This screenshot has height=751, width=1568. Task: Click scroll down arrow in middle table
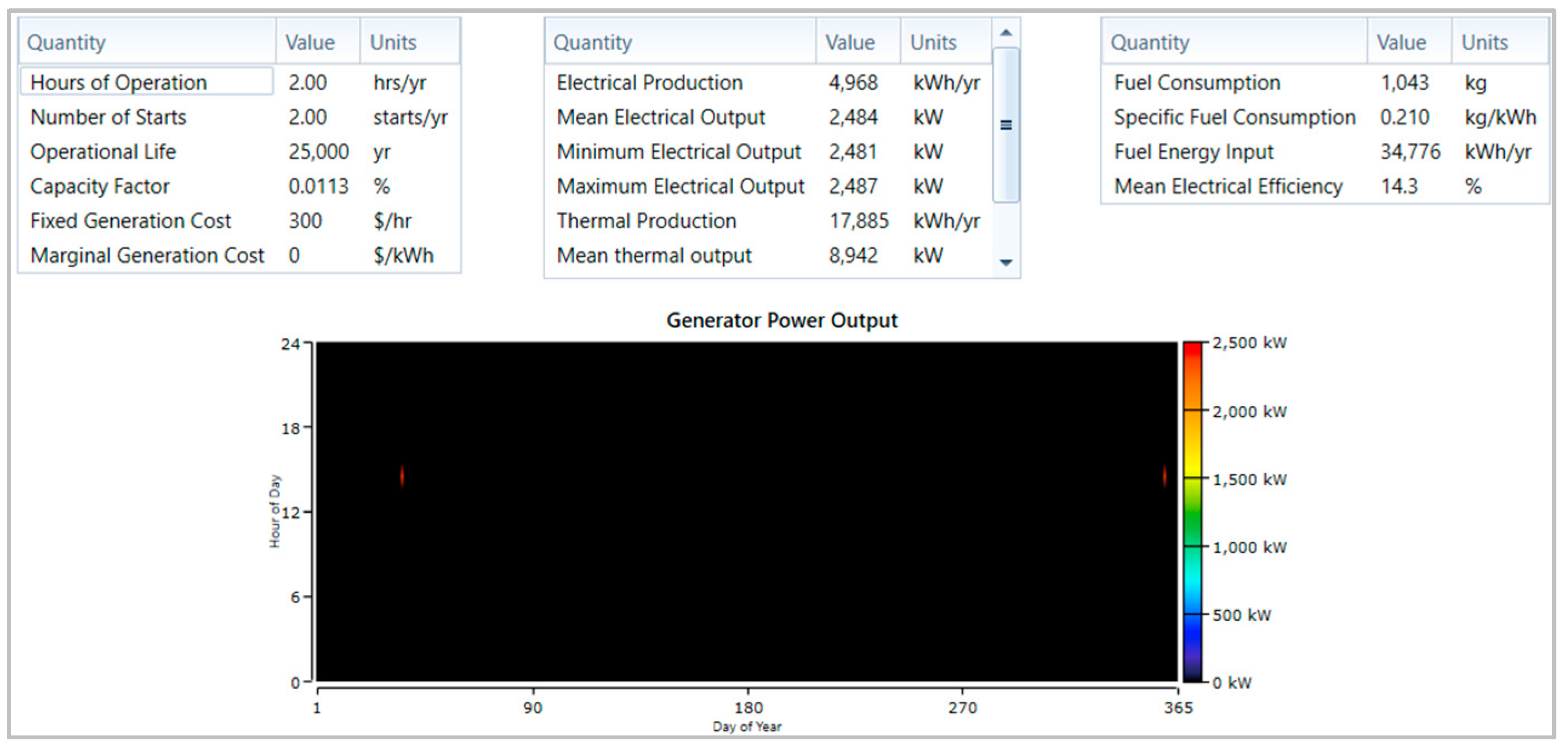[1005, 263]
